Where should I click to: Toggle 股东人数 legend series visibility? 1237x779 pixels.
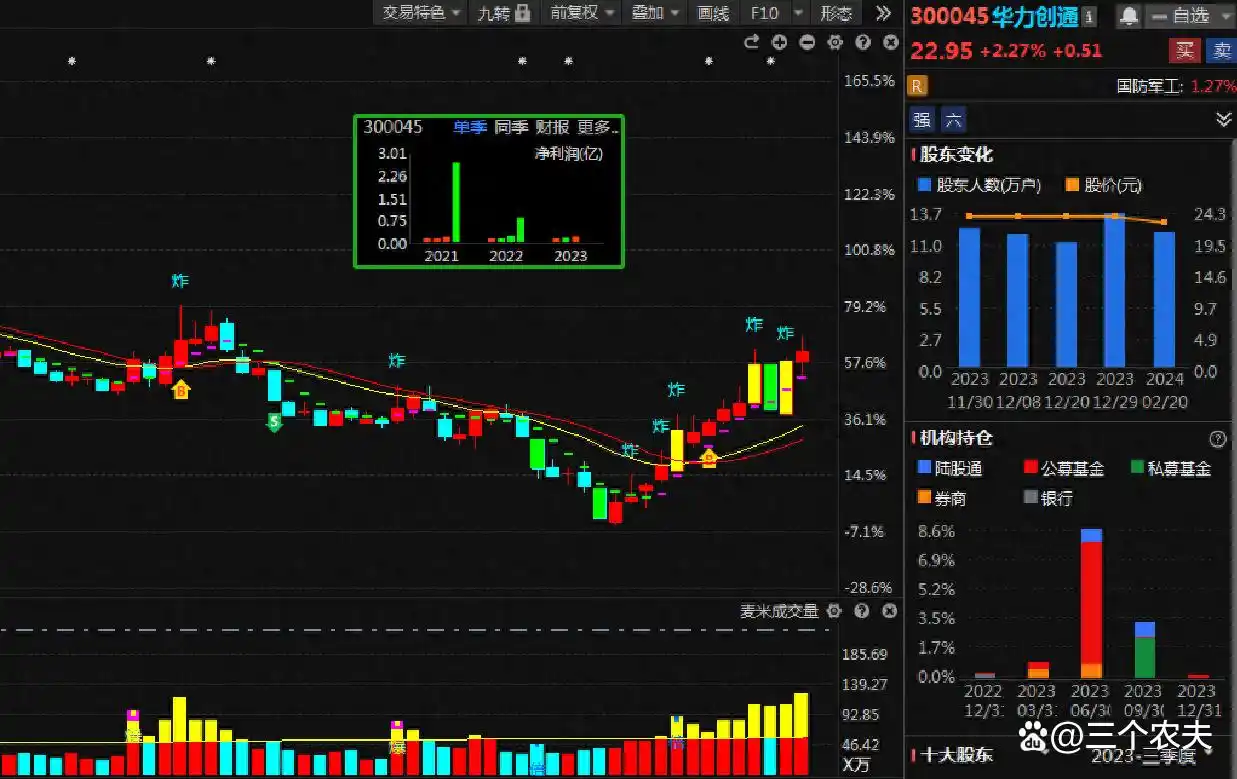979,185
